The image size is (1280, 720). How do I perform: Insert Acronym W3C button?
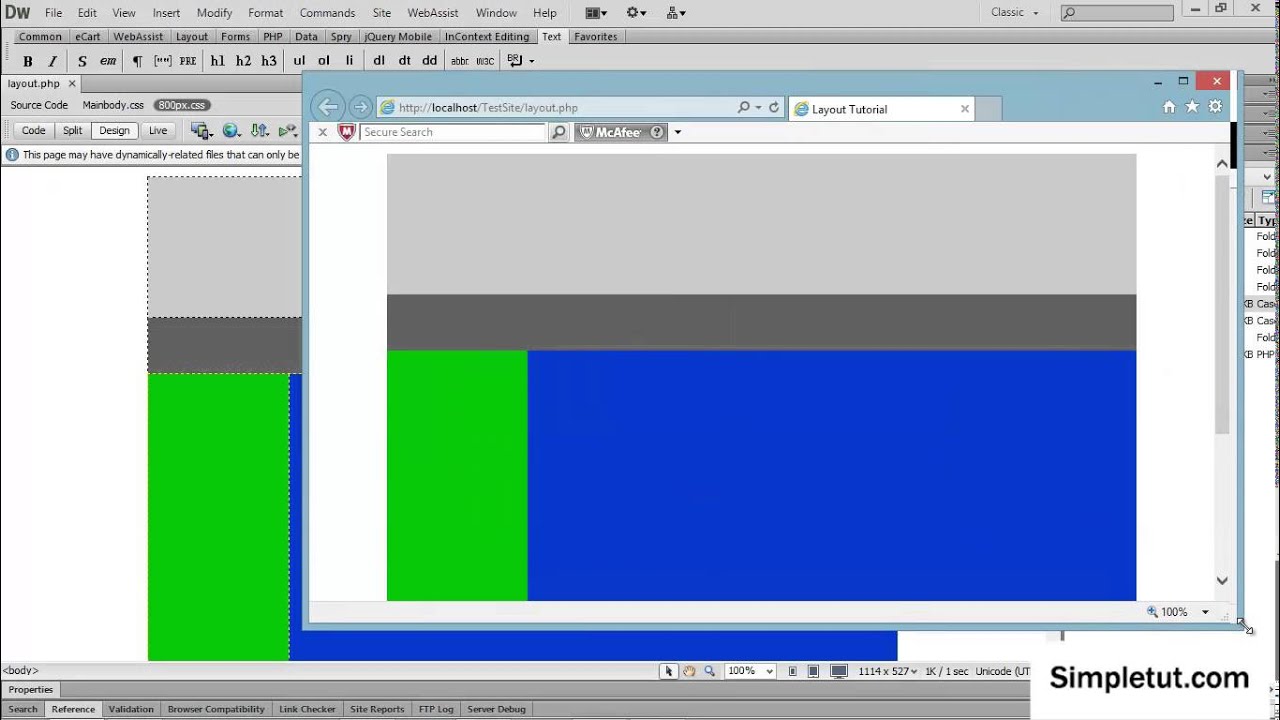tap(486, 61)
